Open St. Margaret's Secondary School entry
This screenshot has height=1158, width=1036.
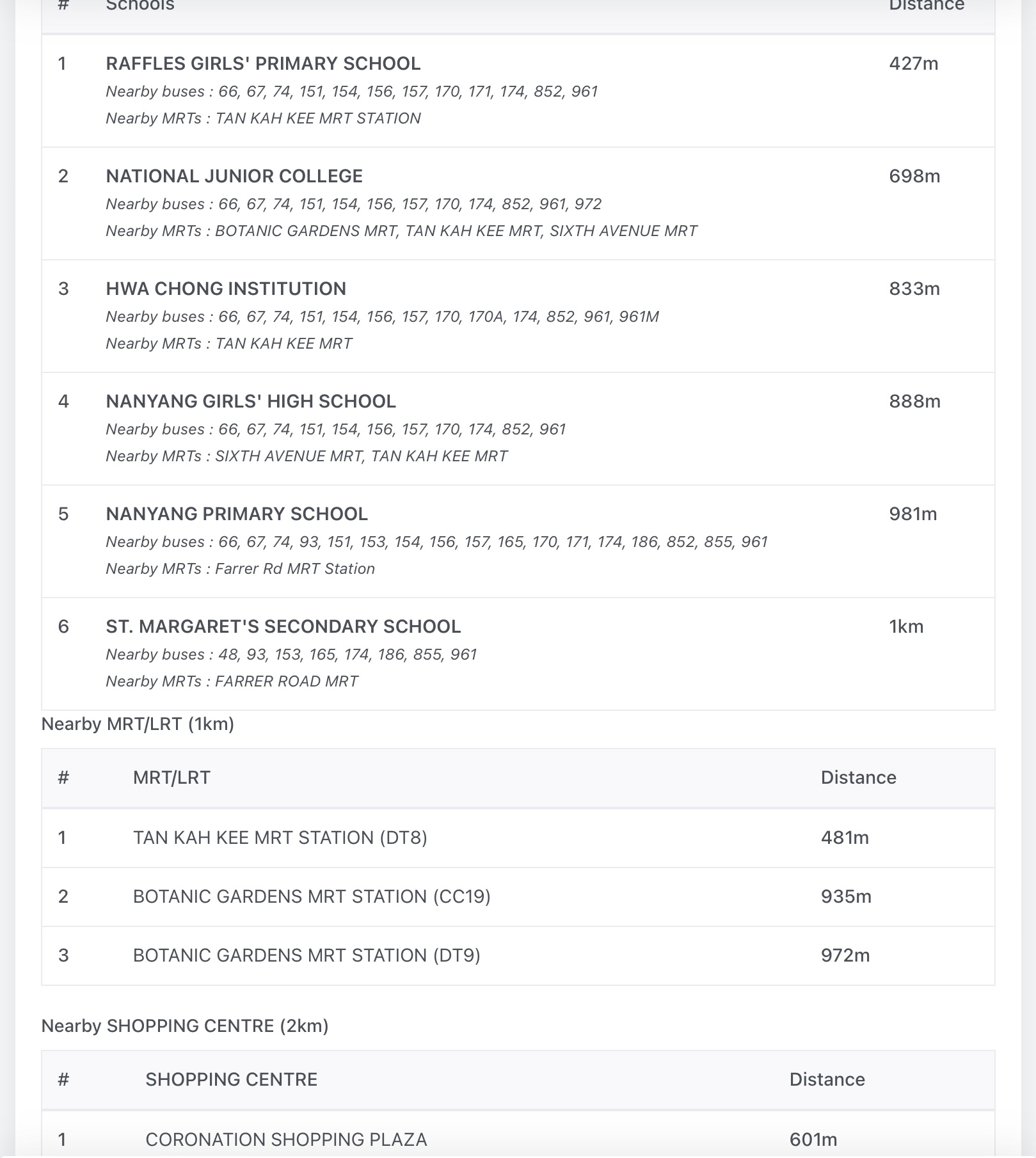pos(283,627)
